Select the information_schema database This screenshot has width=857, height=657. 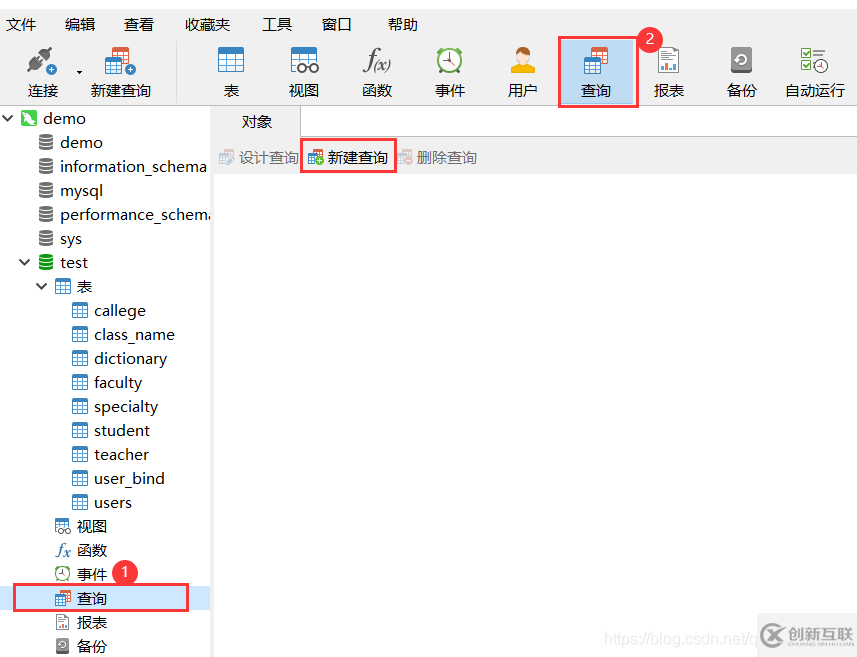click(122, 166)
